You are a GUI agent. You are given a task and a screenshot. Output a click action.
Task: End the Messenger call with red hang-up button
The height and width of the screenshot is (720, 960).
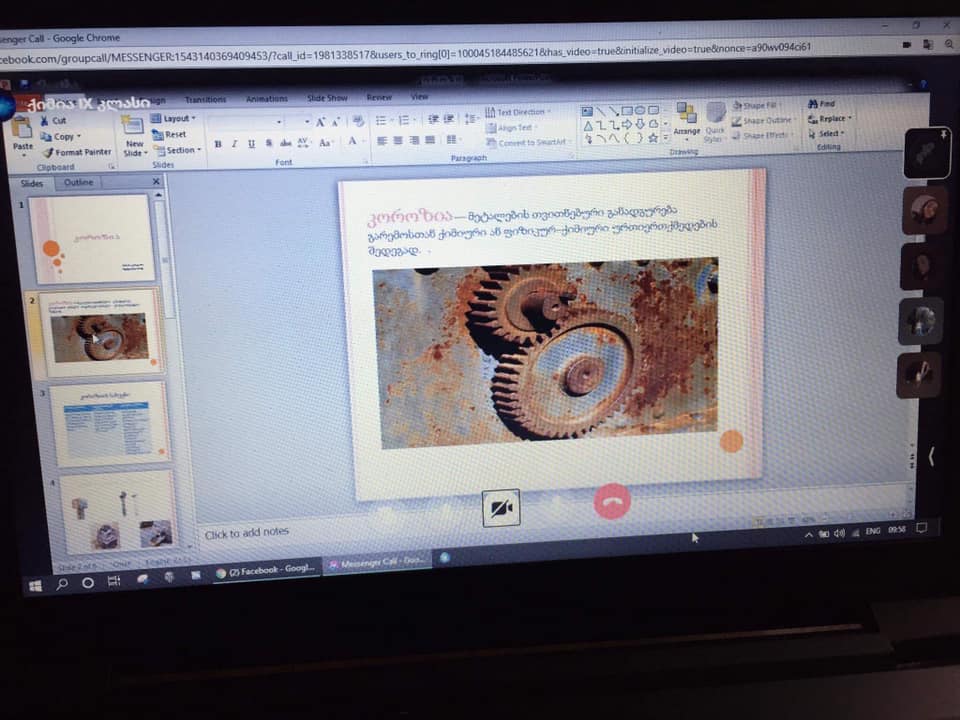coord(612,501)
